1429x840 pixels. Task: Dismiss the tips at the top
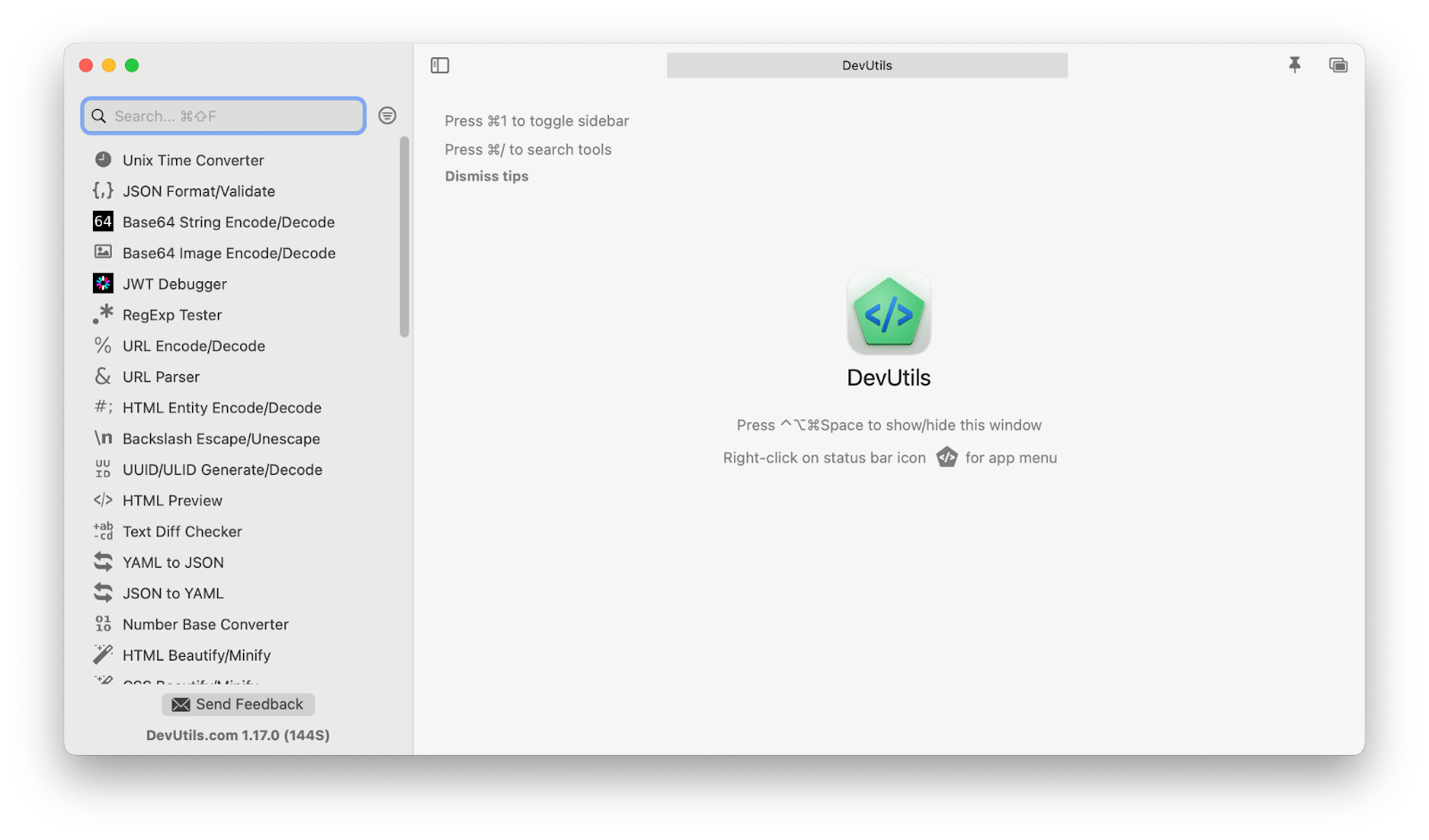487,176
